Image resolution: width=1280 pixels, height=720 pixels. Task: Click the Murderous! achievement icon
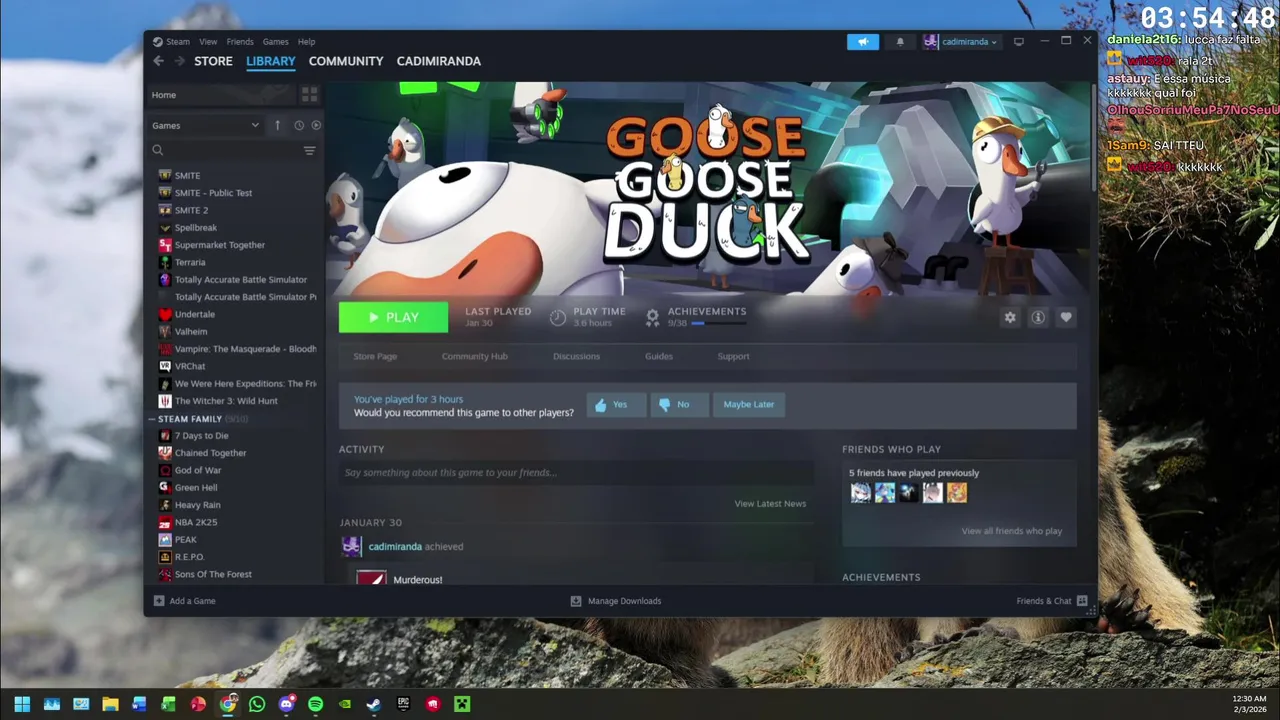click(x=371, y=578)
